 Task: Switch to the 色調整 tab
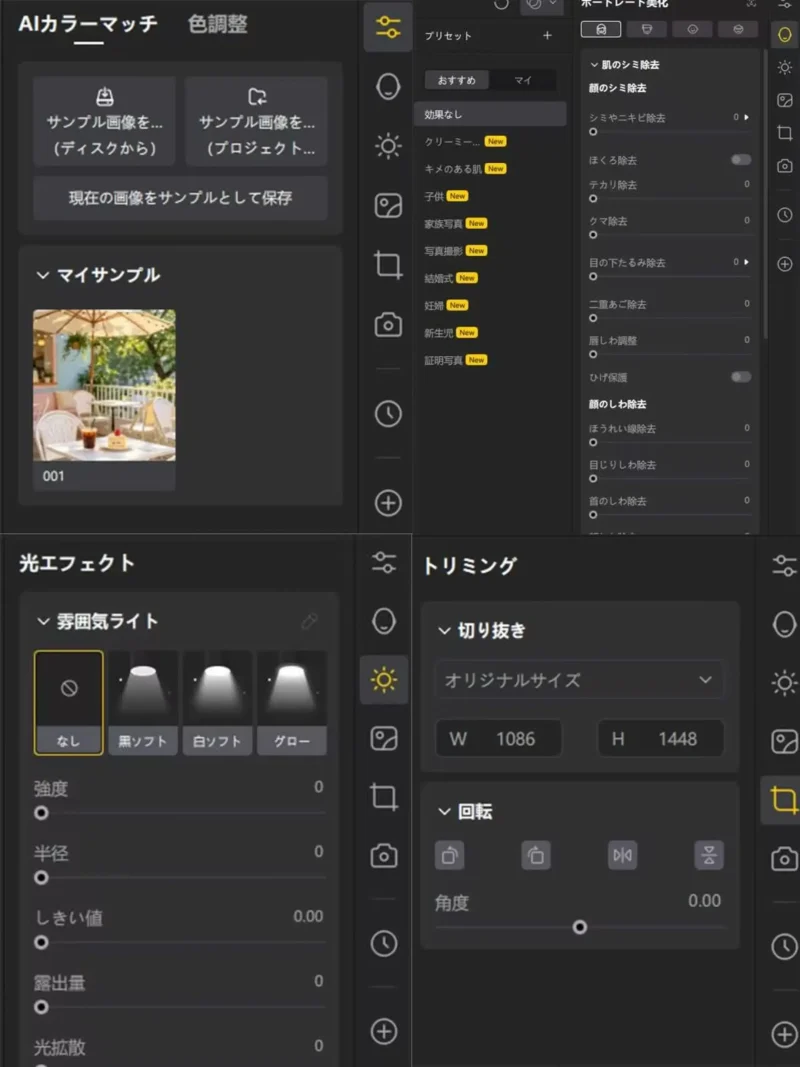[x=218, y=24]
